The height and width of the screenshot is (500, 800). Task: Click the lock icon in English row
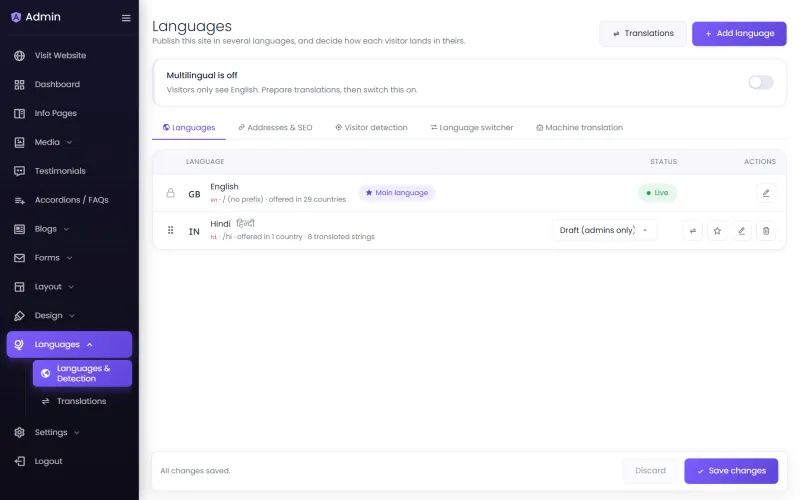(x=170, y=193)
